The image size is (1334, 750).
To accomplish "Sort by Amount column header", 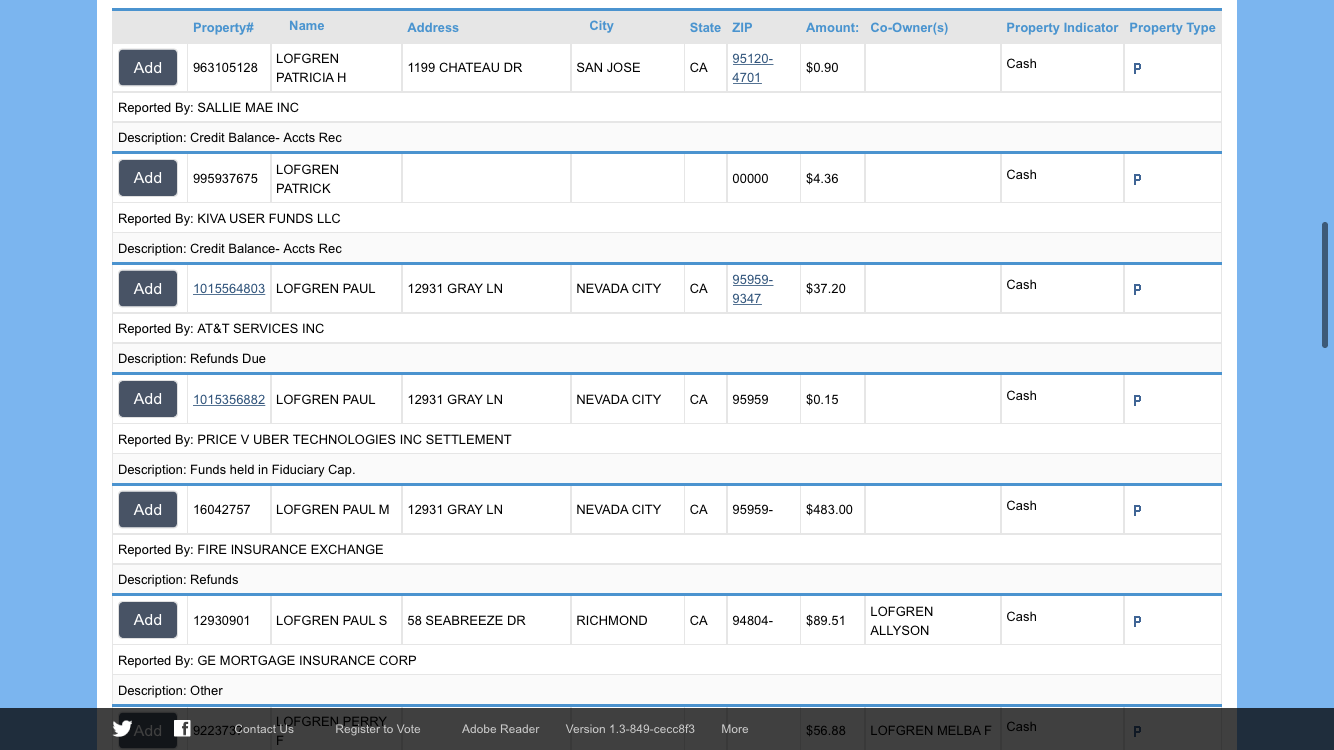I will pos(832,28).
